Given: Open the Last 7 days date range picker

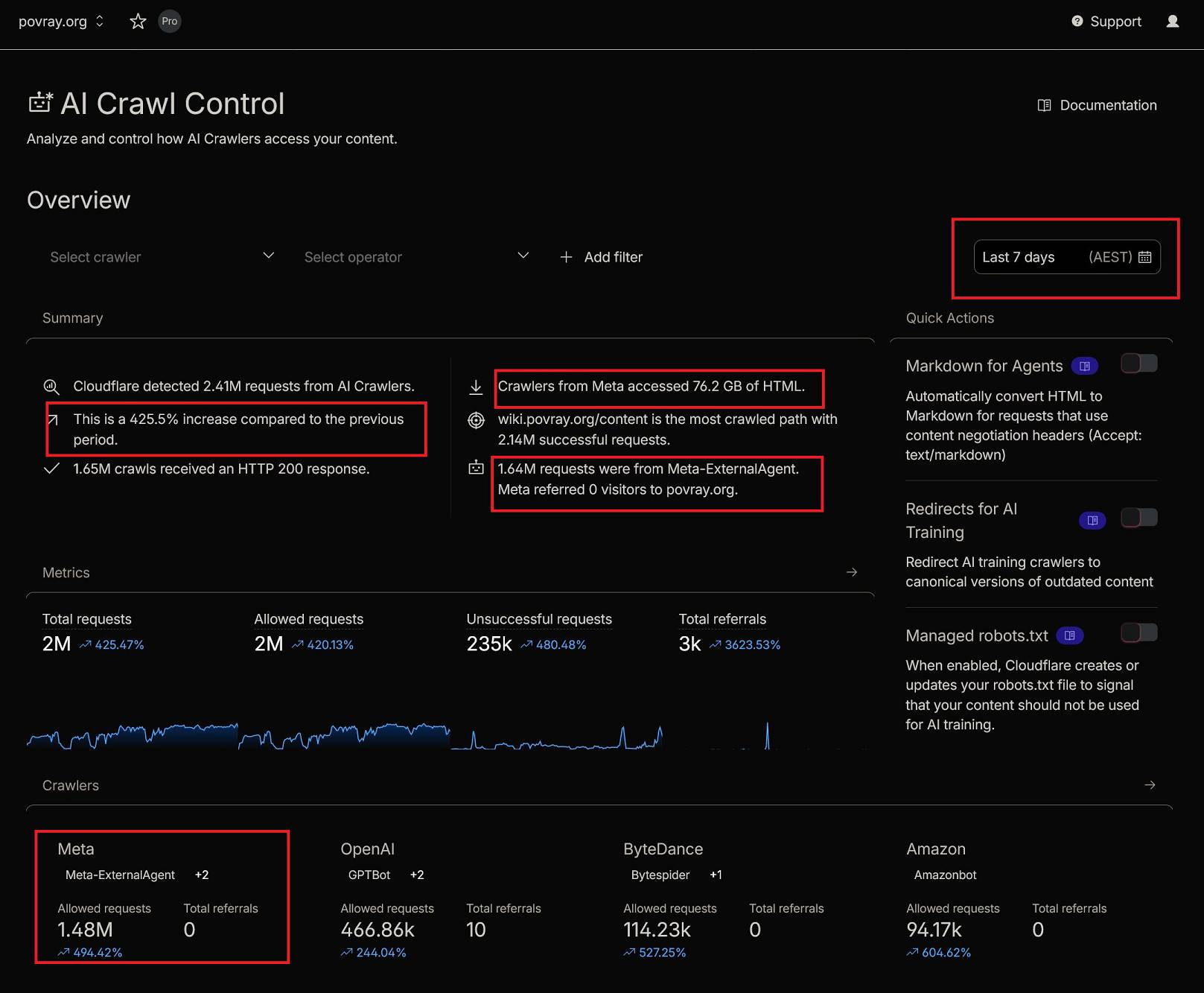Looking at the screenshot, I should click(1066, 257).
